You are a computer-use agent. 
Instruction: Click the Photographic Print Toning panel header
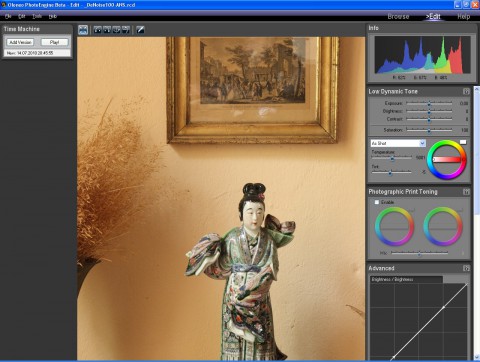[419, 192]
